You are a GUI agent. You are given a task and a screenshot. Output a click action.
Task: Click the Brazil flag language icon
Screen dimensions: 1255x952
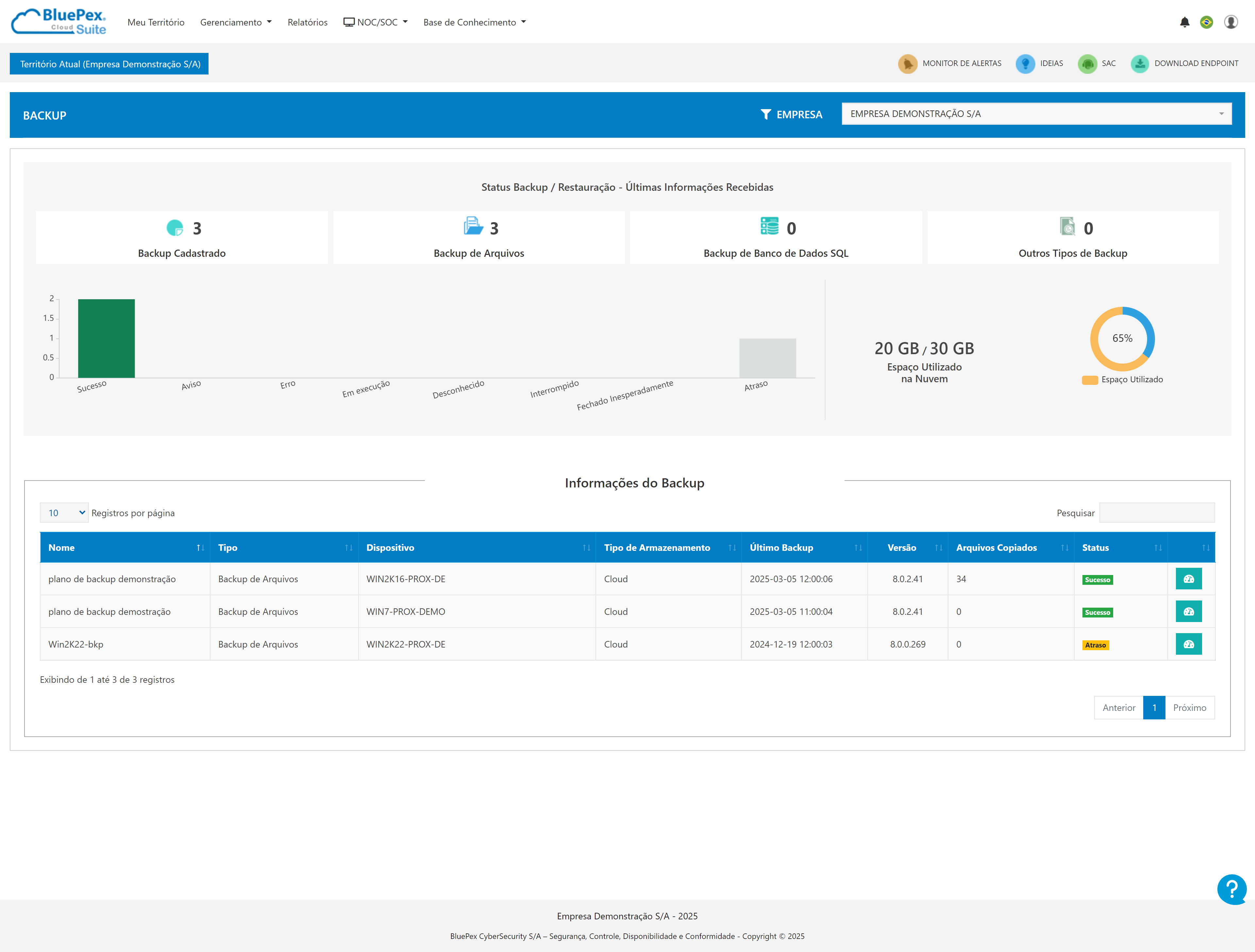coord(1207,22)
